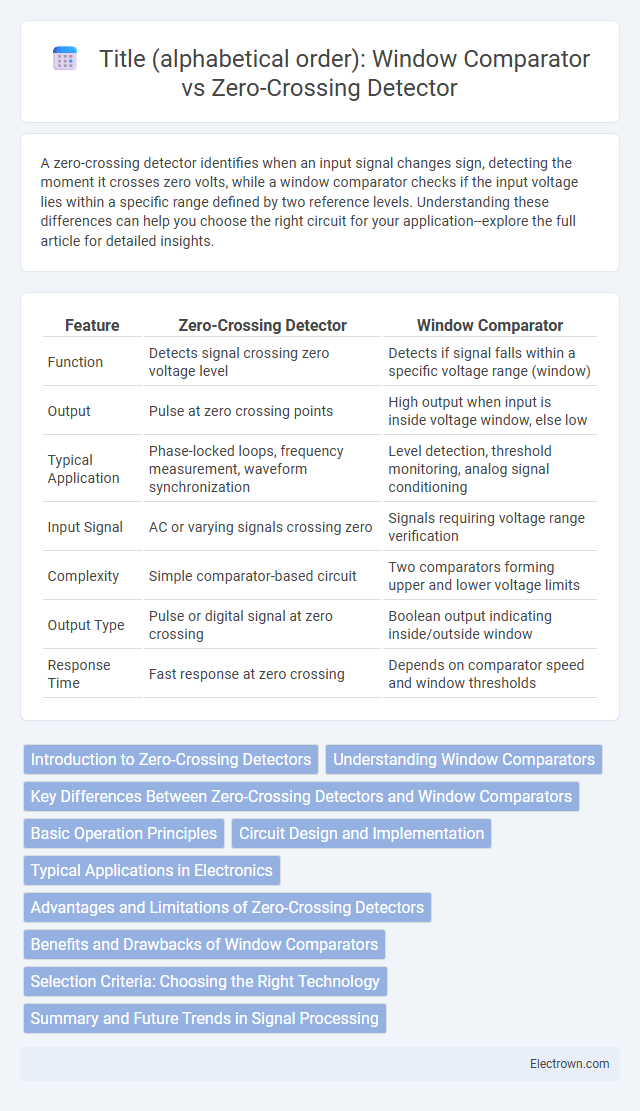Viewport: 640px width, 1111px height.
Task: Click the page title heading text
Action: [x=344, y=73]
